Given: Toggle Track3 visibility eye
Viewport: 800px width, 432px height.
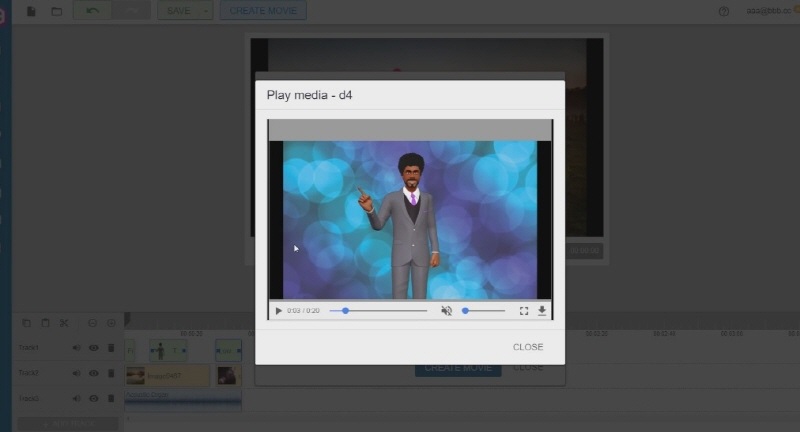Looking at the screenshot, I should coord(94,398).
